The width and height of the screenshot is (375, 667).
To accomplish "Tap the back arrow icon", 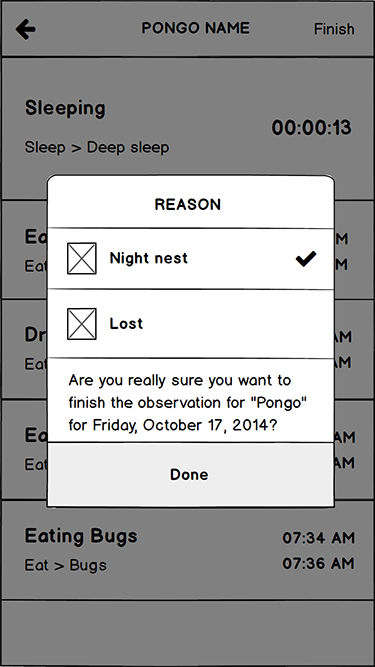I will (26, 29).
